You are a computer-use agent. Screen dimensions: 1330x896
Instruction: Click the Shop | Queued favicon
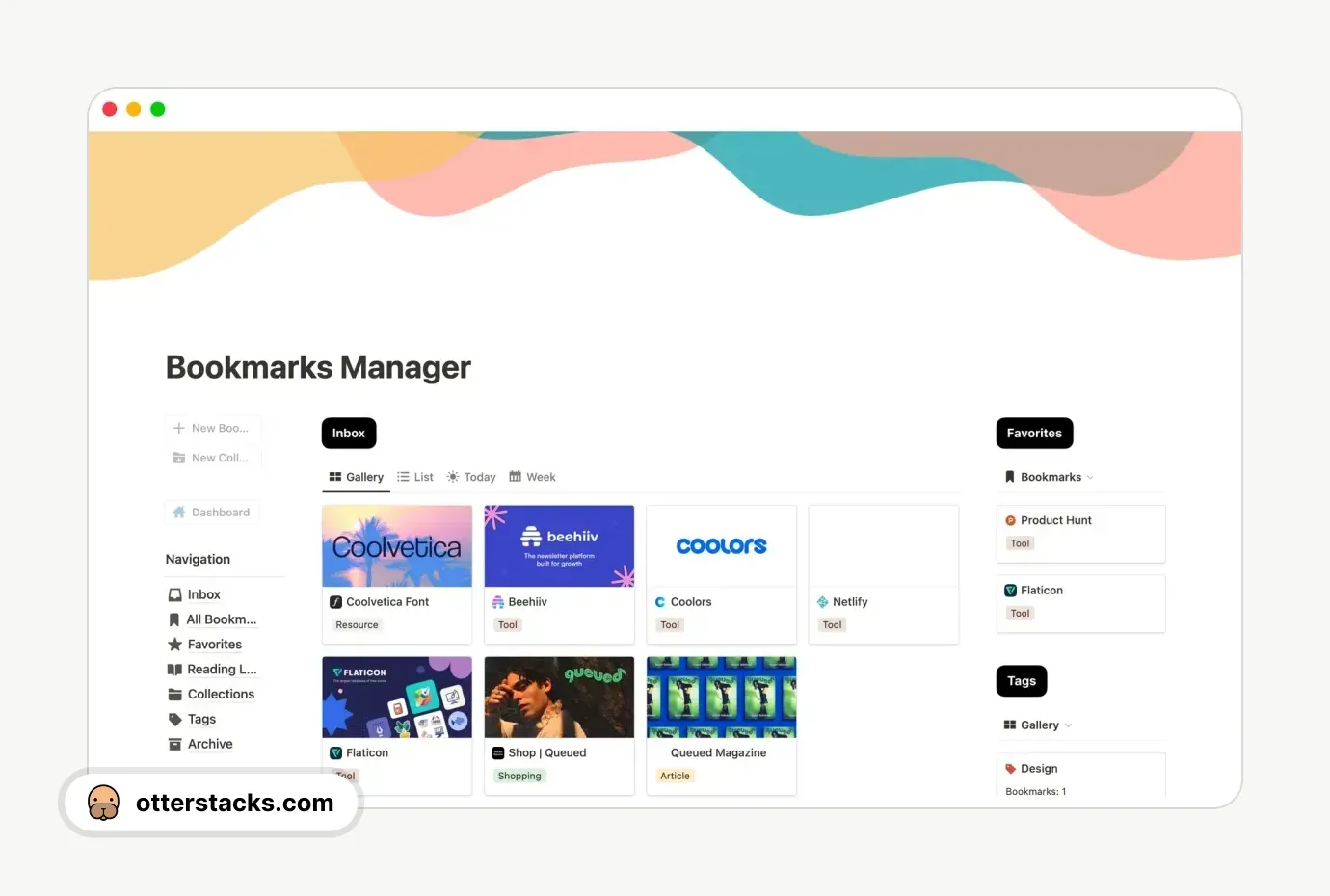coord(498,753)
